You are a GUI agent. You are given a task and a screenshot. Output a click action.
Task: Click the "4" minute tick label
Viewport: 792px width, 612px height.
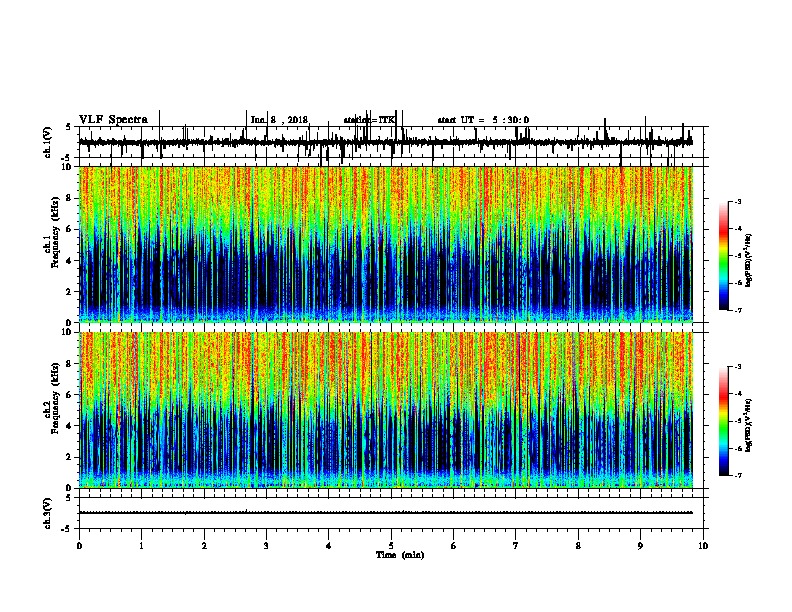tap(329, 546)
